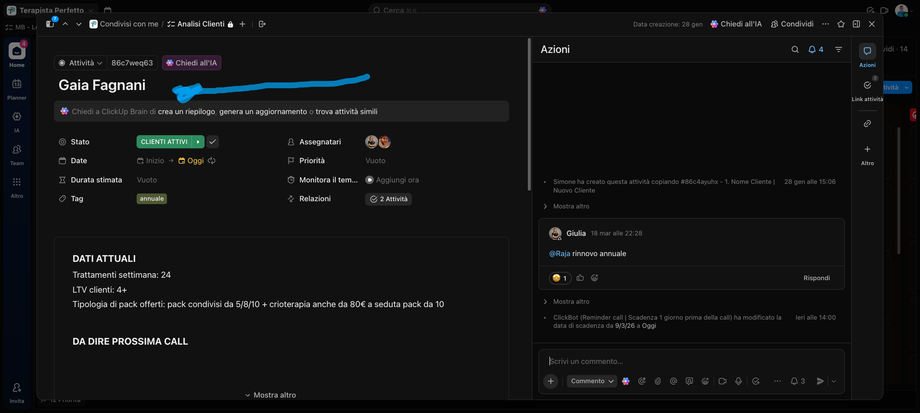Click the AI Brain icon in comment toolbar
920x413 pixels.
click(626, 381)
